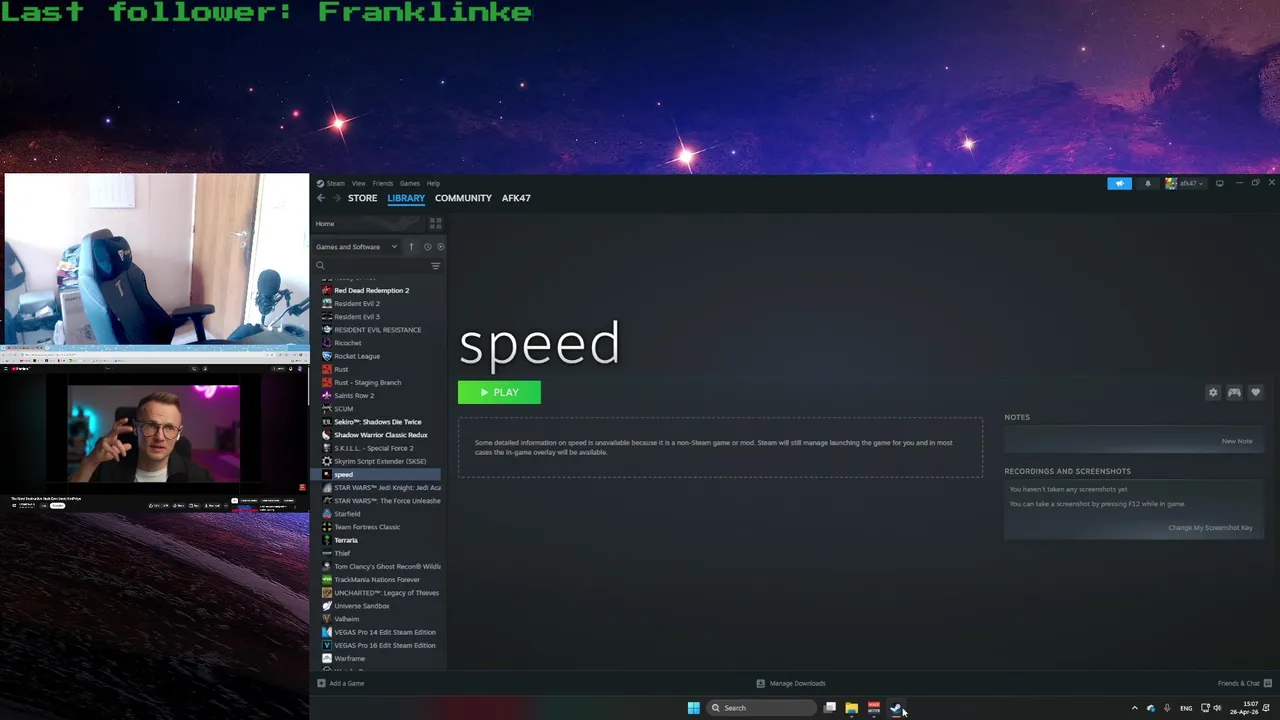Click the green PLAY button
1280x720 pixels.
[x=499, y=393]
